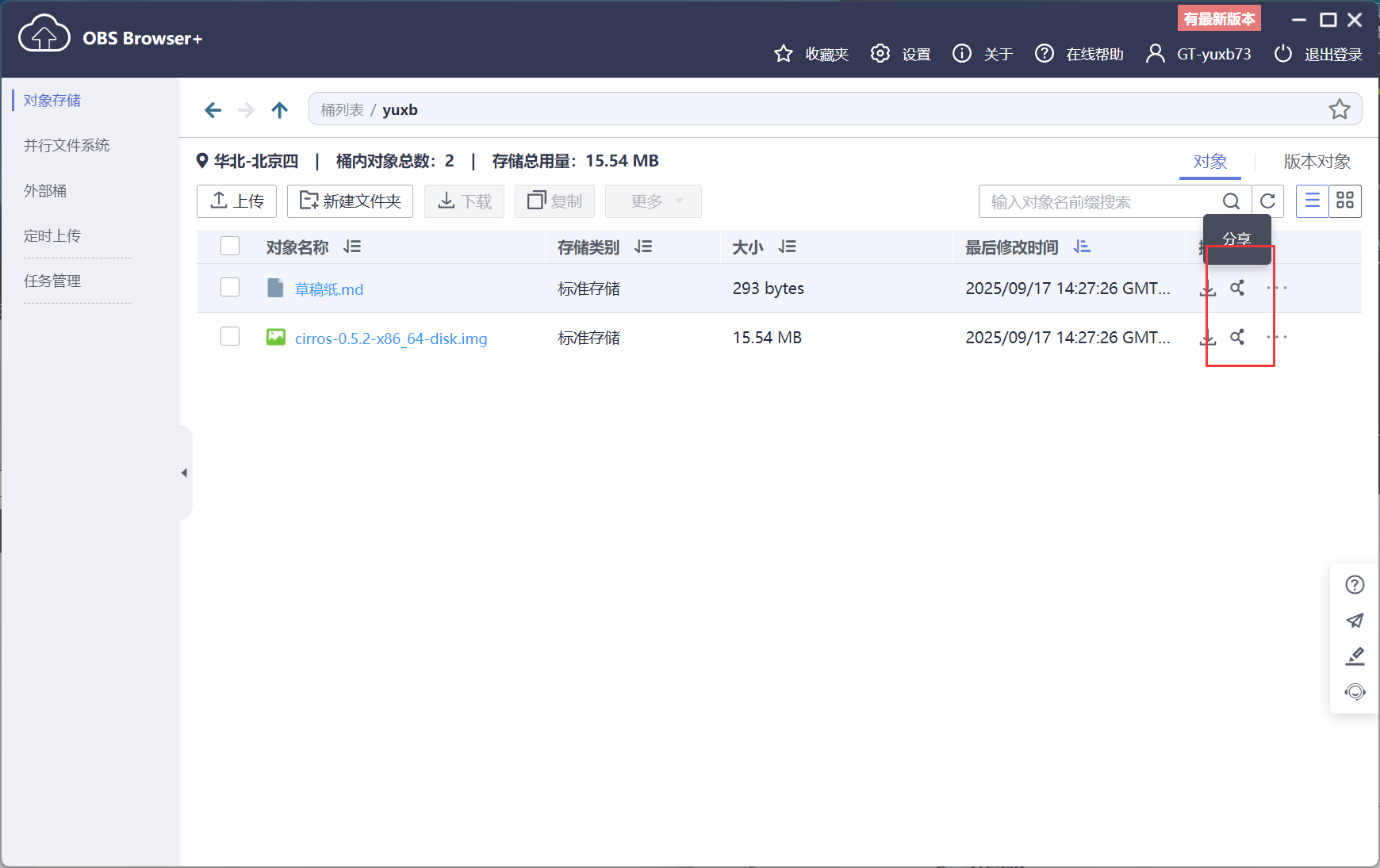Image resolution: width=1380 pixels, height=868 pixels.
Task: Click 标准存储 in the 草稿纸.md row
Action: coord(588,289)
